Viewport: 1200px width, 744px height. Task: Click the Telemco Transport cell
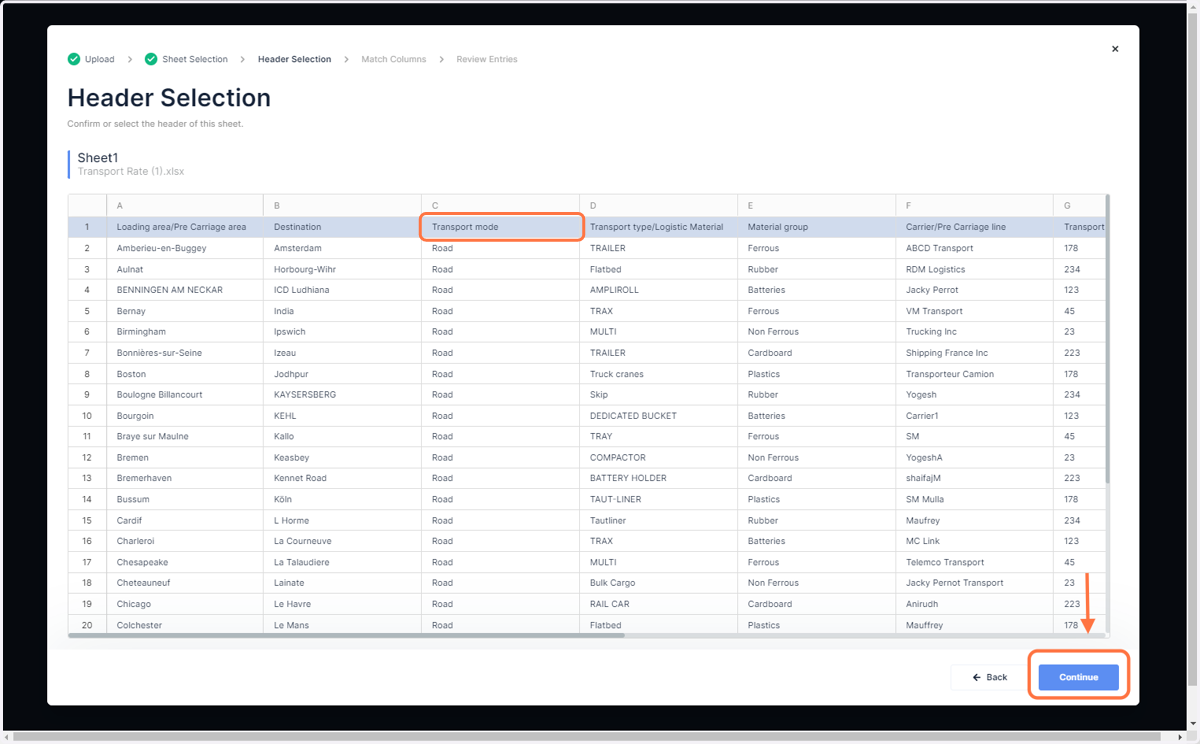click(974, 562)
